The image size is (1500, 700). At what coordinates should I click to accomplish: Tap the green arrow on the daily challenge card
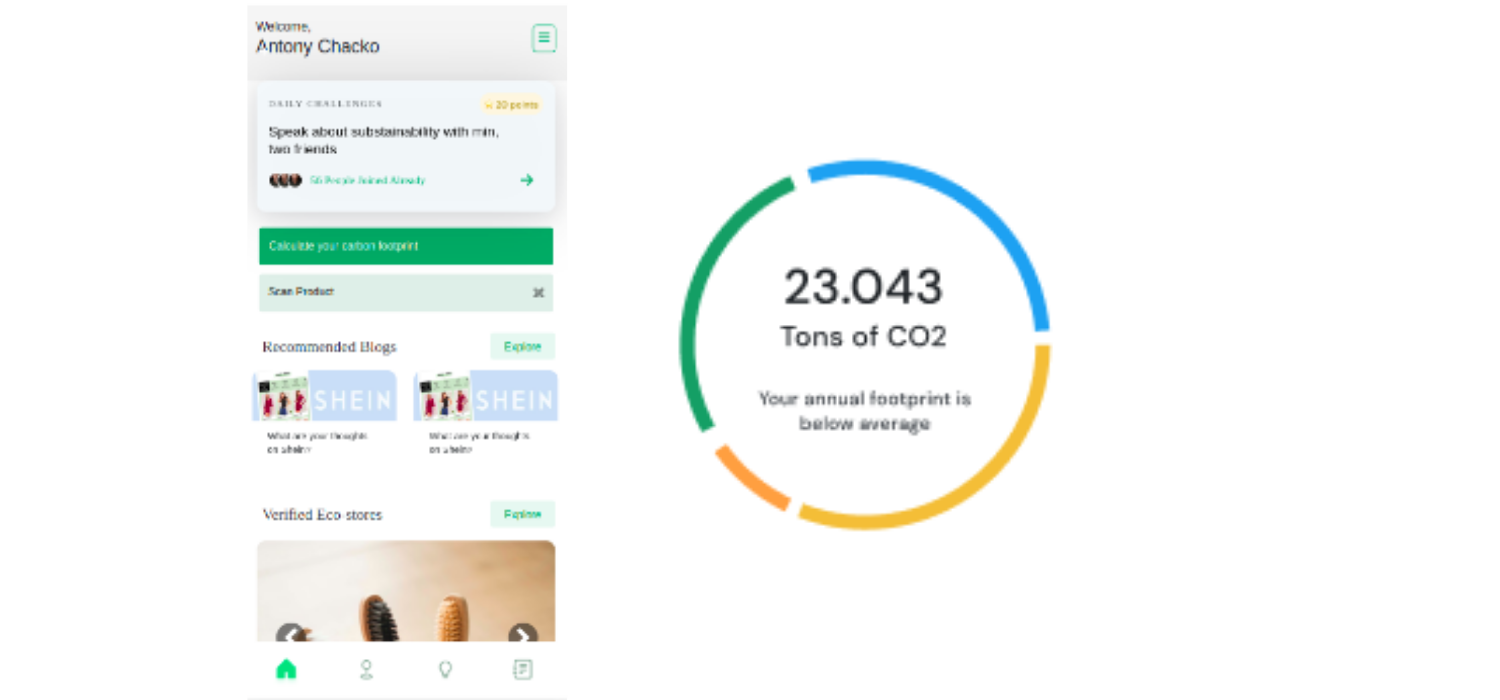pos(526,180)
